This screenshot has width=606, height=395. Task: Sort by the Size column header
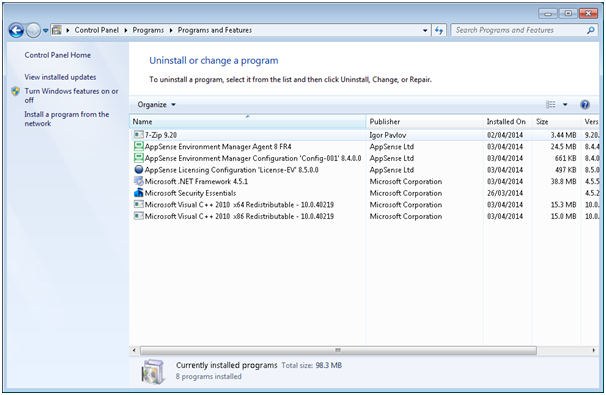pyautogui.click(x=556, y=122)
